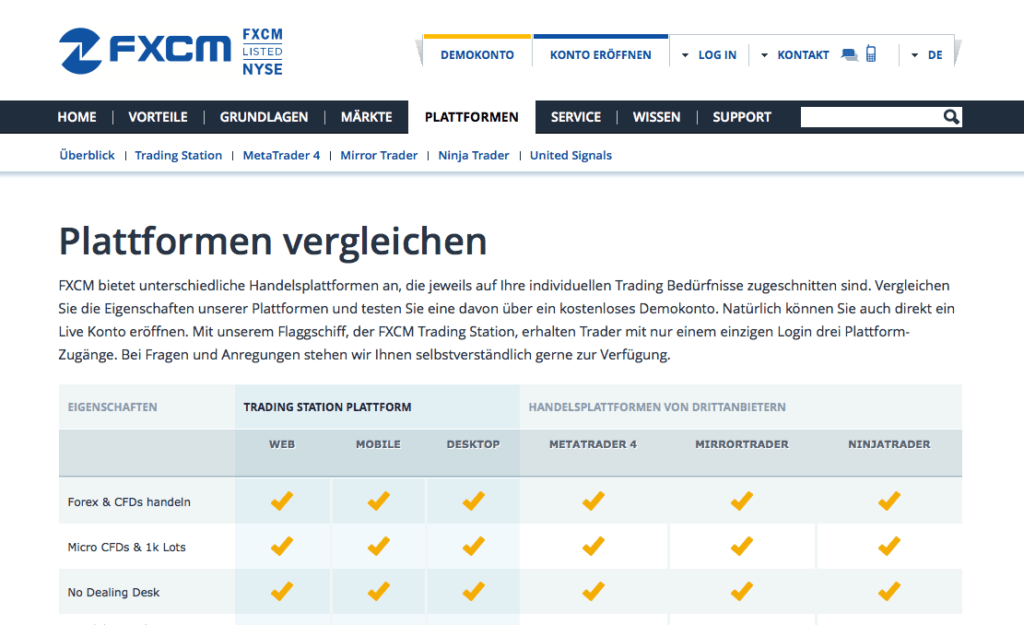The height and width of the screenshot is (625, 1024).
Task: Click NinjaTrader checkmark in No Dealing Desk row
Action: pos(889,591)
